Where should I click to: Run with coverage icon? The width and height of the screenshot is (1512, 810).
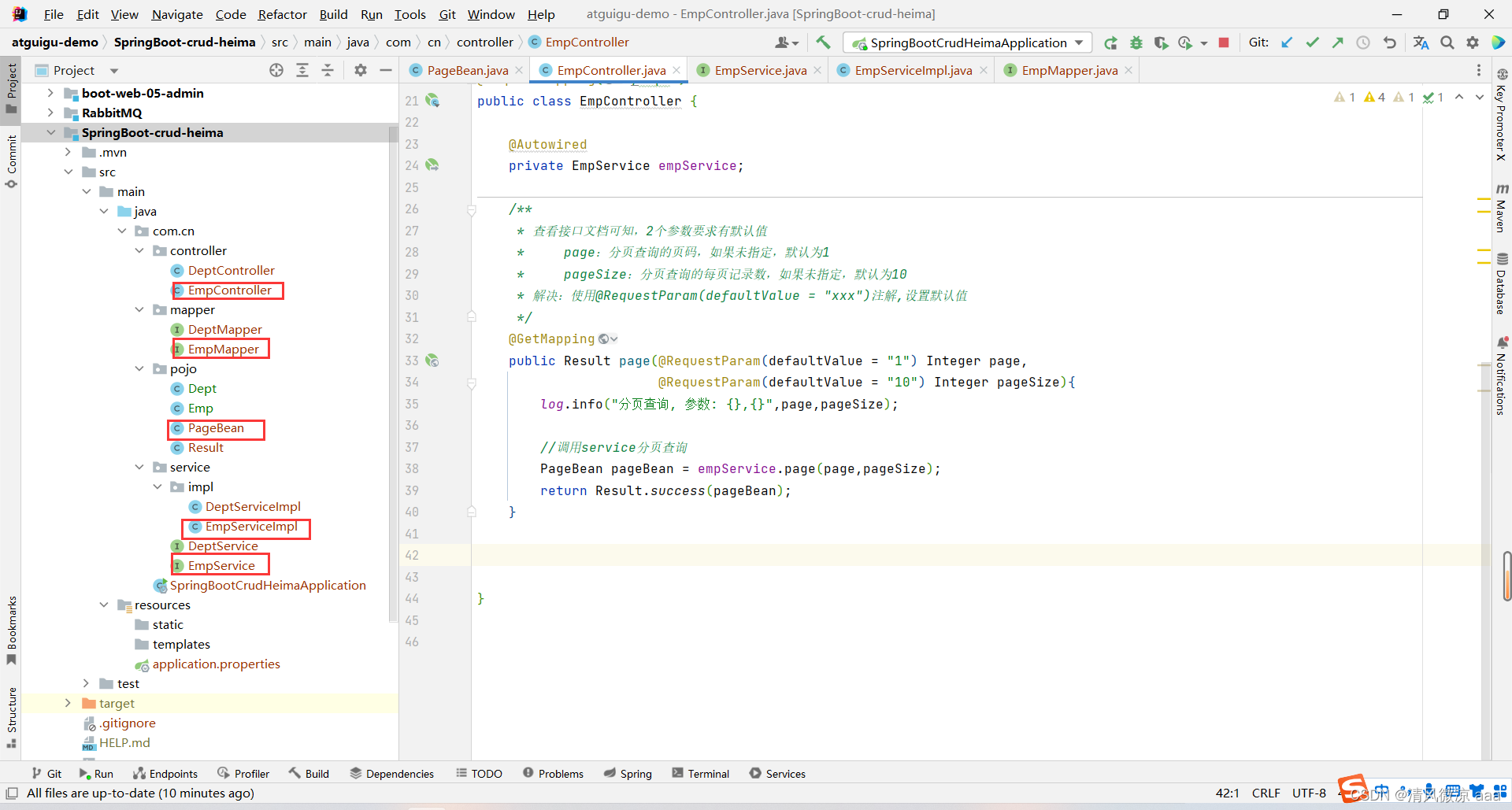pyautogui.click(x=1161, y=43)
